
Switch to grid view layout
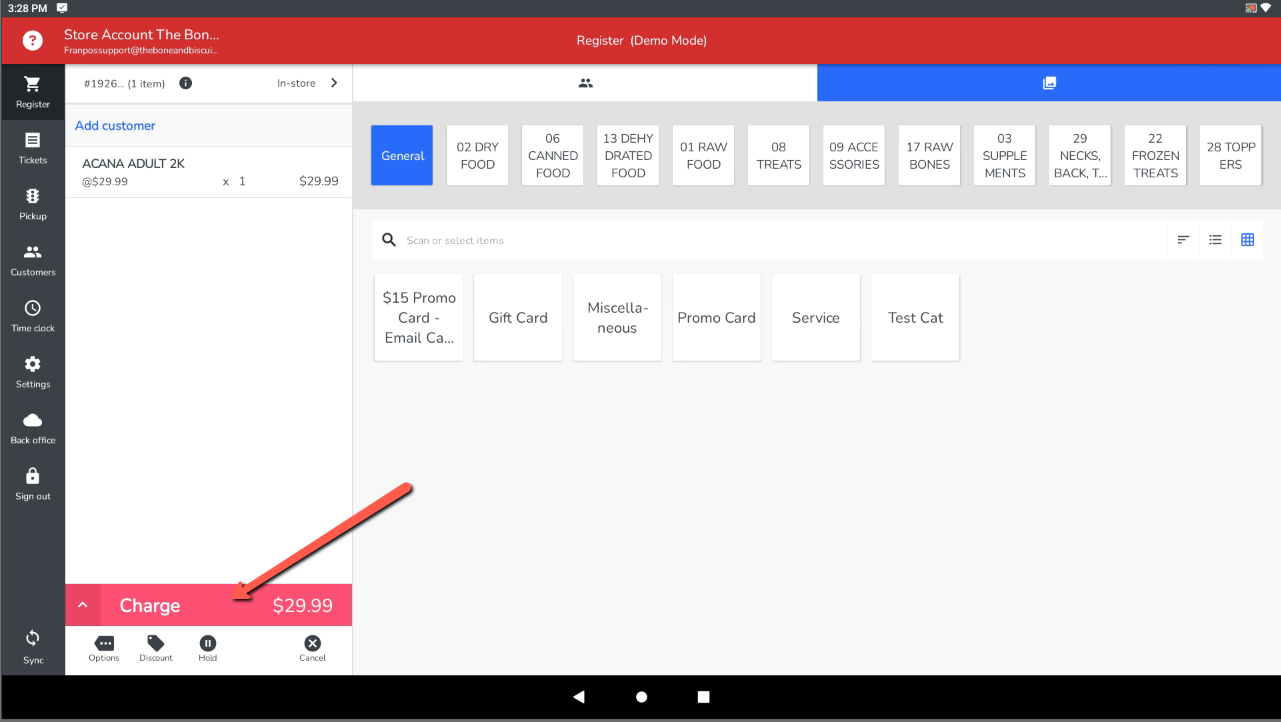click(1247, 240)
